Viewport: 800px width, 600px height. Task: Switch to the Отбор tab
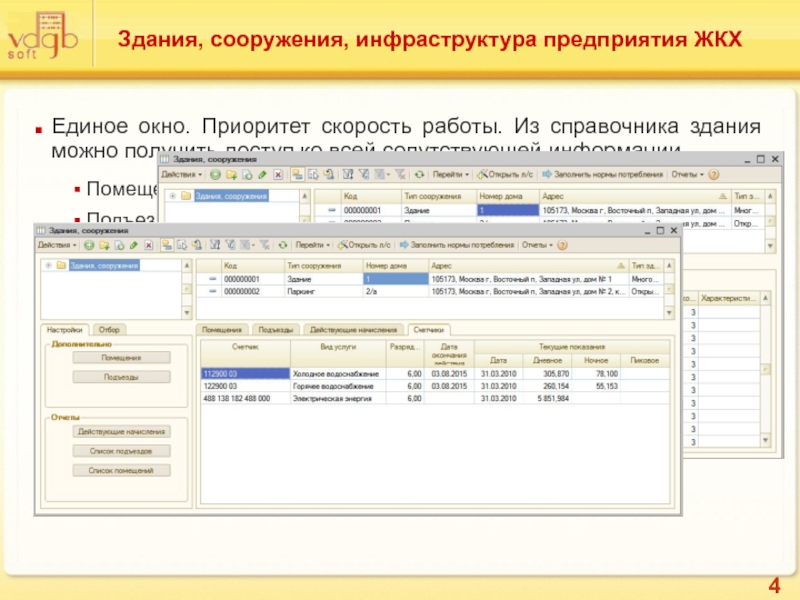tap(109, 329)
